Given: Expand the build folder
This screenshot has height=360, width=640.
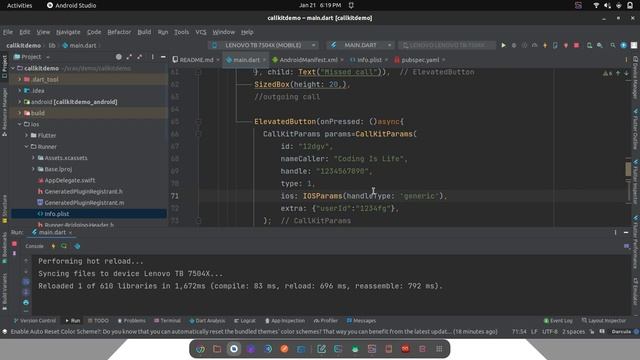Looking at the screenshot, I should [x=20, y=113].
